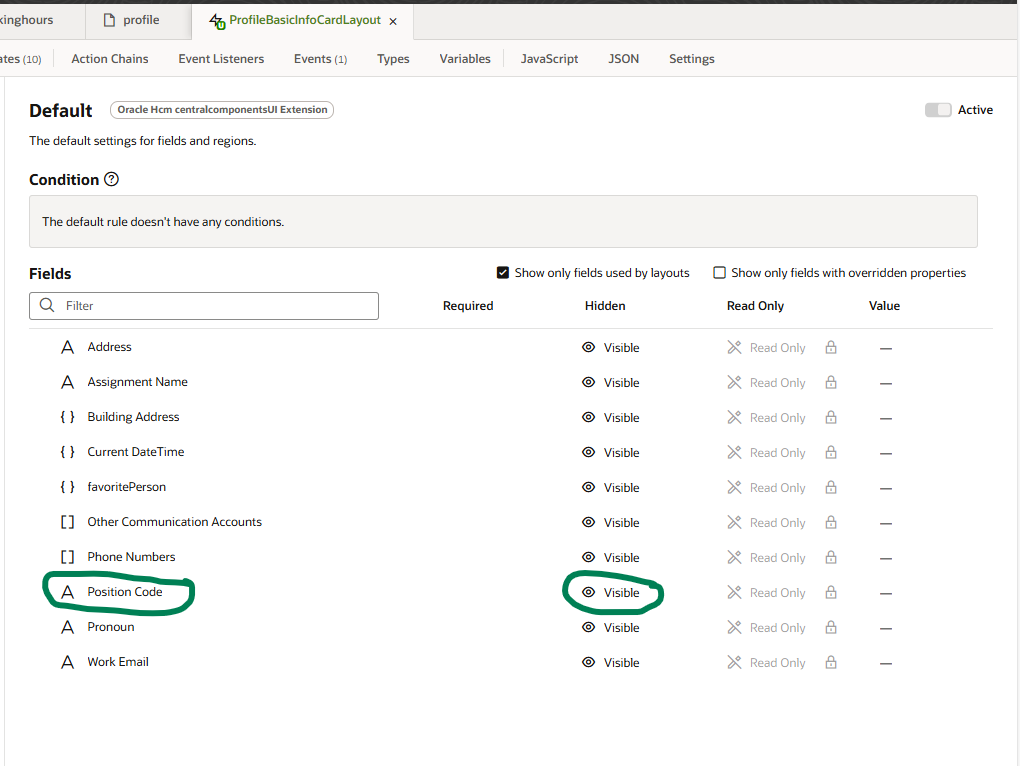Switch to the Variables tab
The width and height of the screenshot is (1020, 766).
point(465,59)
